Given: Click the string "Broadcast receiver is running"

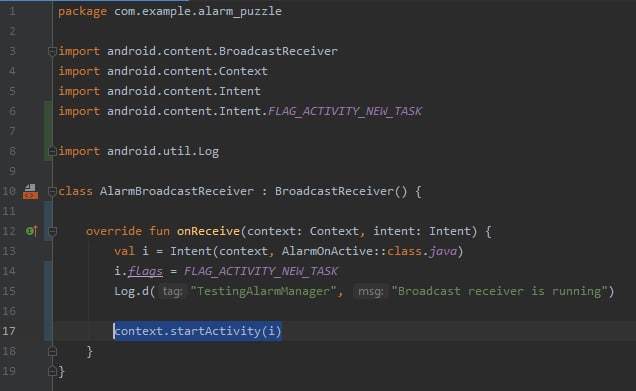Looking at the screenshot, I should pyautogui.click(x=499, y=291).
